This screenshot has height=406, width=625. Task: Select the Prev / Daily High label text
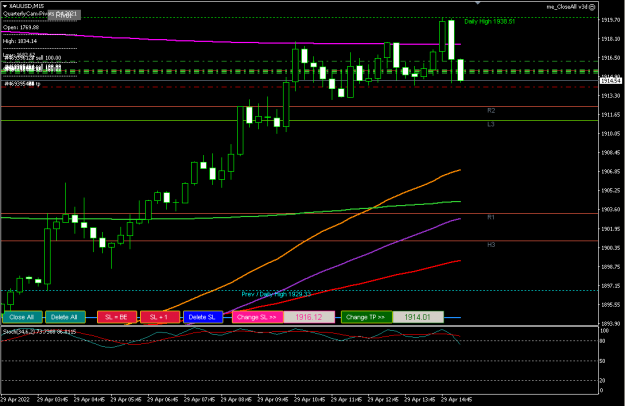(276, 294)
